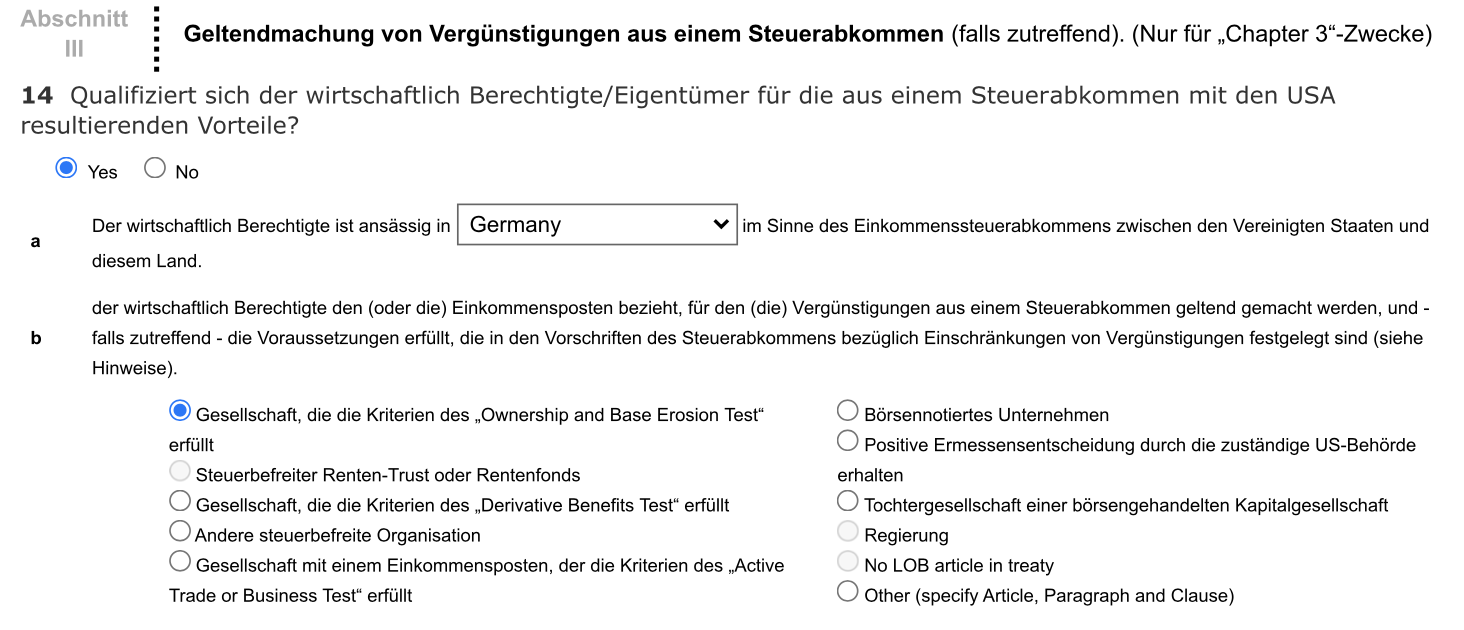Choose the Börsennotiertes Unternehmen radio button
This screenshot has width=1464, height=630.
click(848, 411)
